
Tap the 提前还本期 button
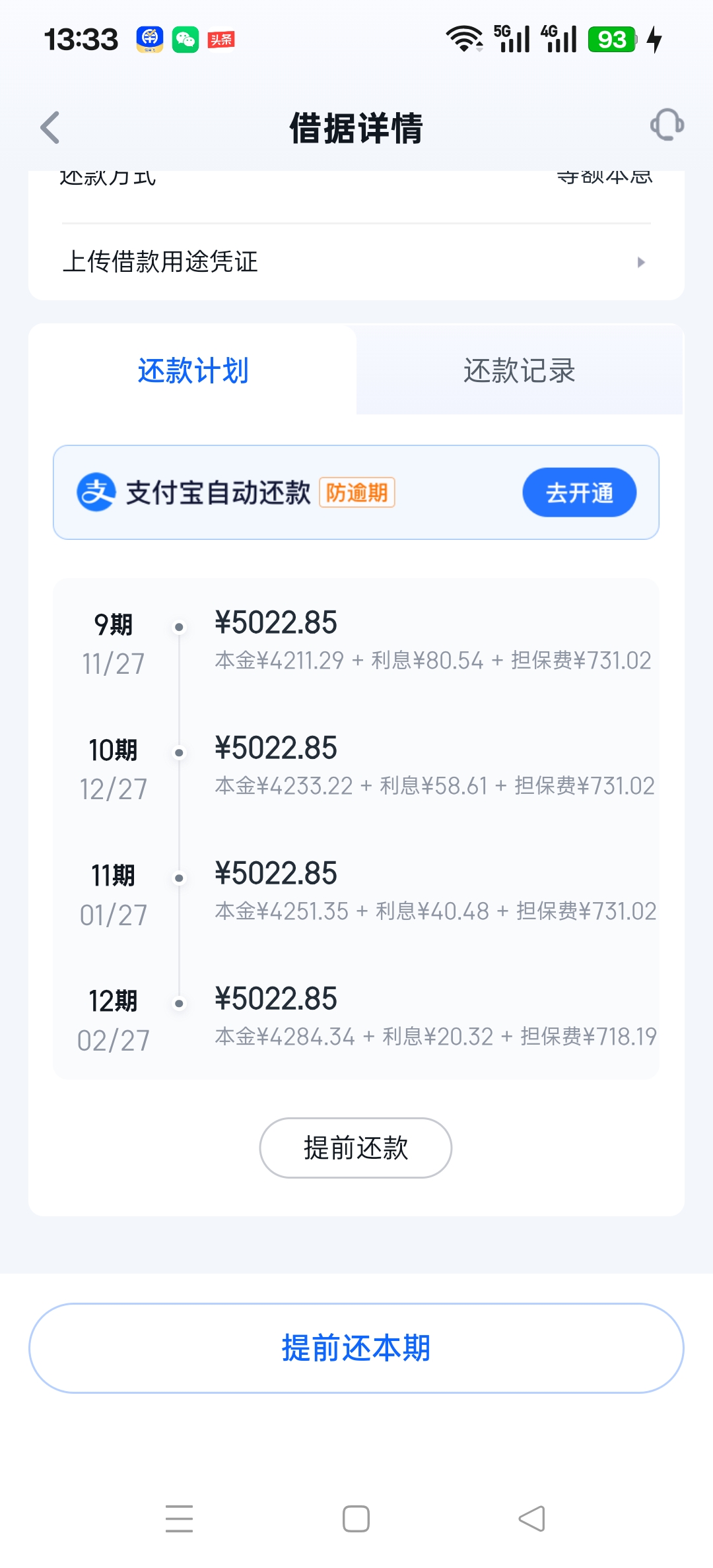coord(356,1348)
